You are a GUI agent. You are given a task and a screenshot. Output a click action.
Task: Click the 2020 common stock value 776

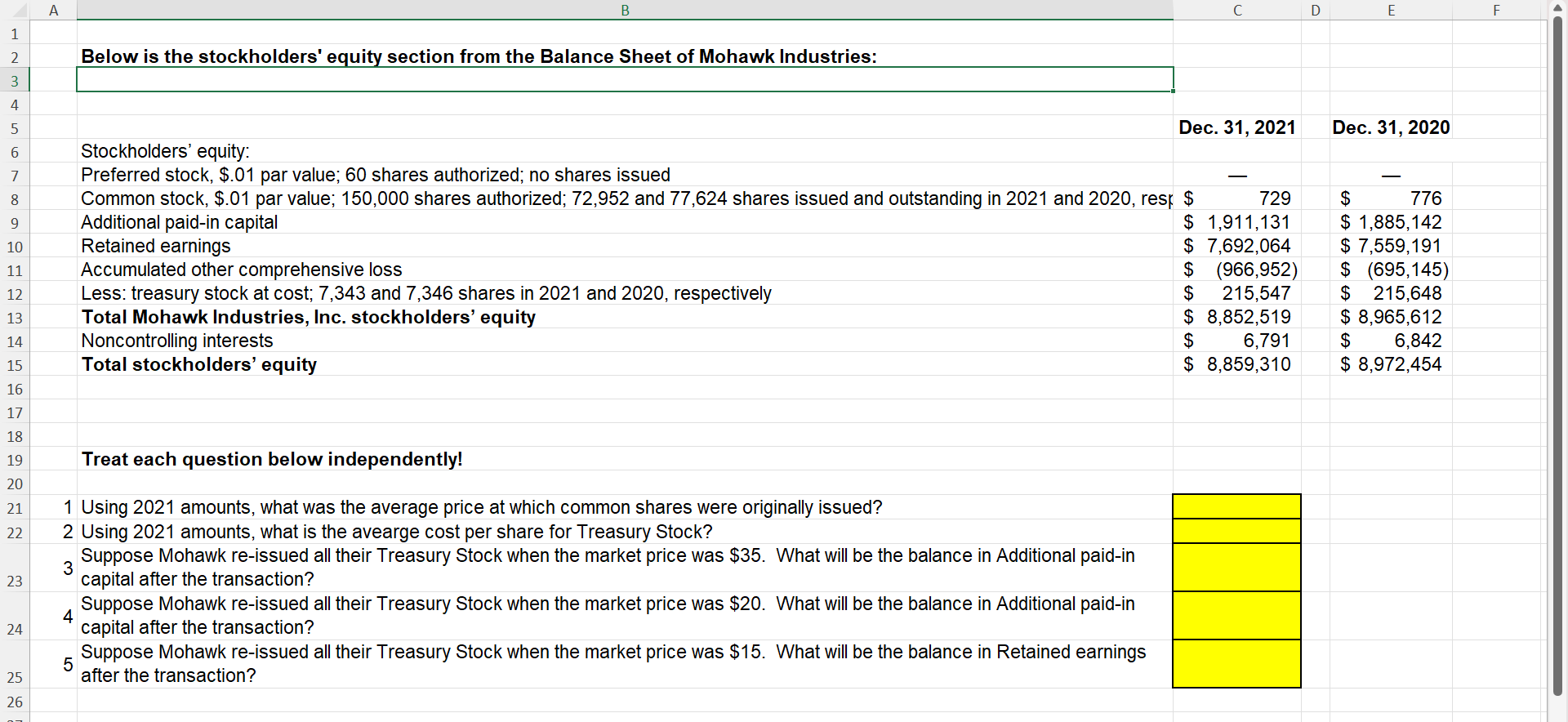pos(1426,198)
